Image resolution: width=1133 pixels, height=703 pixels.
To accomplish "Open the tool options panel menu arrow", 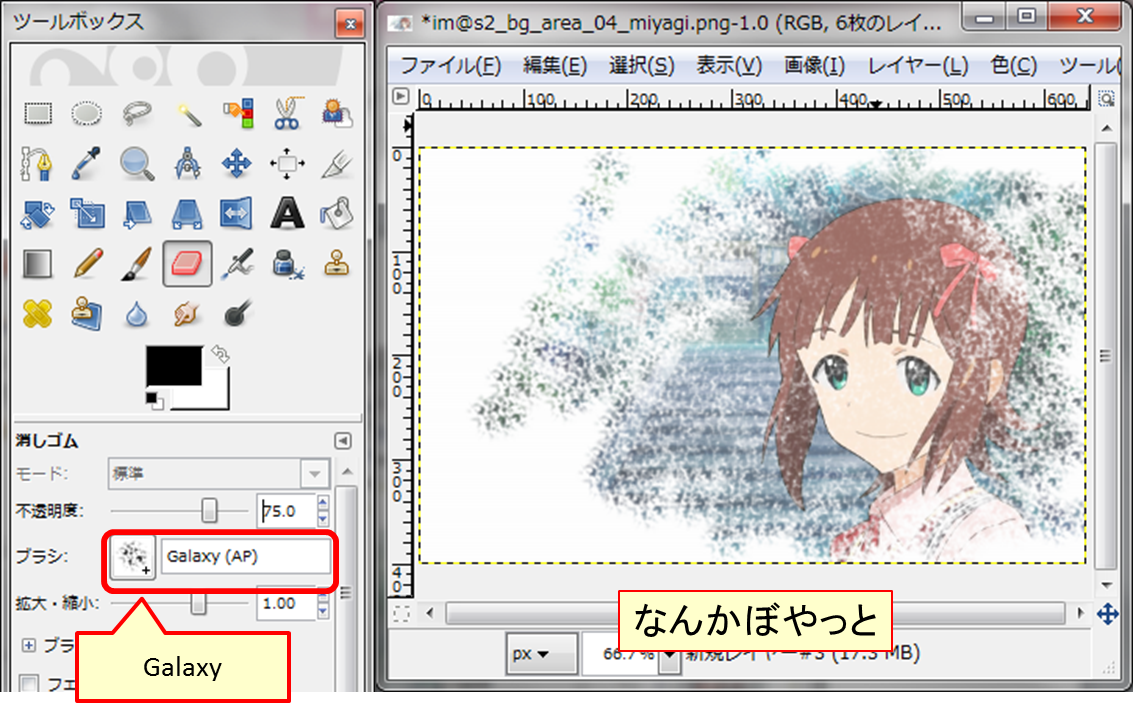I will pyautogui.click(x=343, y=441).
